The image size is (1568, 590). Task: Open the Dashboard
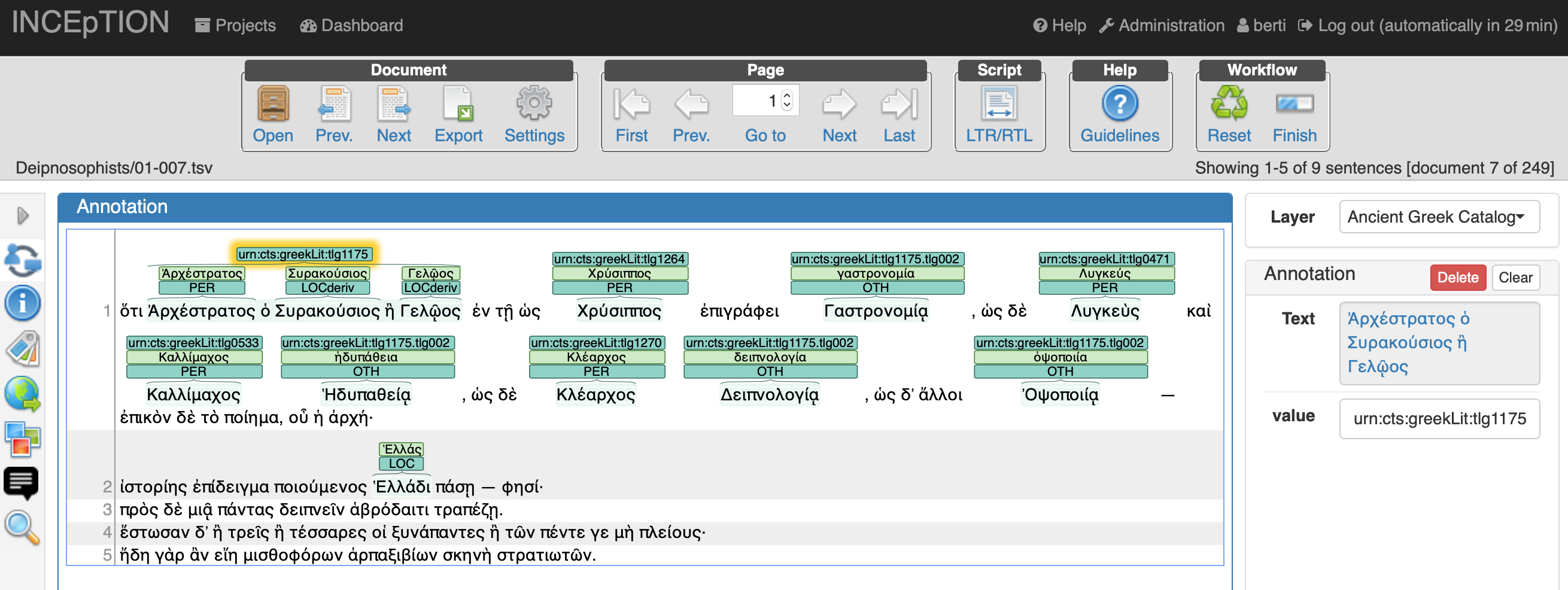[351, 25]
